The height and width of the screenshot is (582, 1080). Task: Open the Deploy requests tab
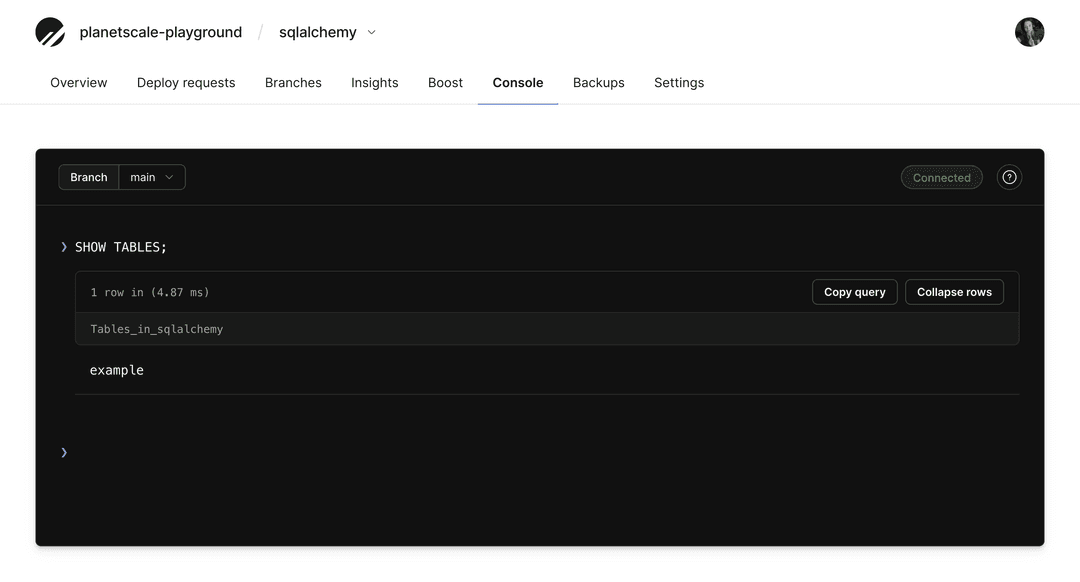pos(186,83)
